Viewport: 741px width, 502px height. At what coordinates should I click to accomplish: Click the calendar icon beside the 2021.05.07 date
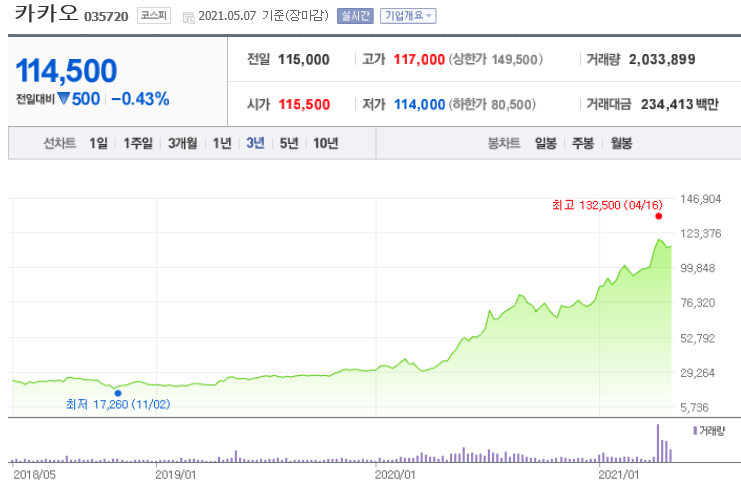[188, 18]
